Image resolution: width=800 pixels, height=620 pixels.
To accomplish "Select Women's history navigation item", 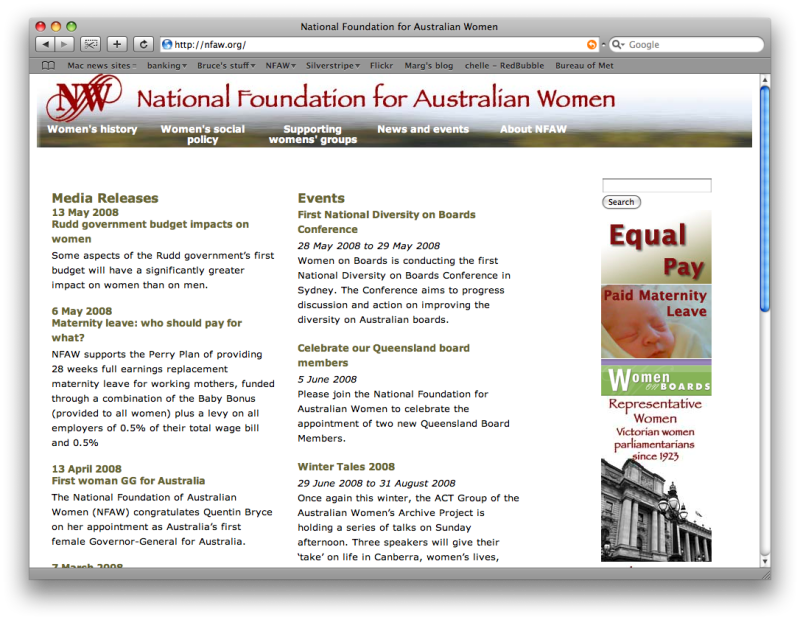I will click(x=92, y=128).
